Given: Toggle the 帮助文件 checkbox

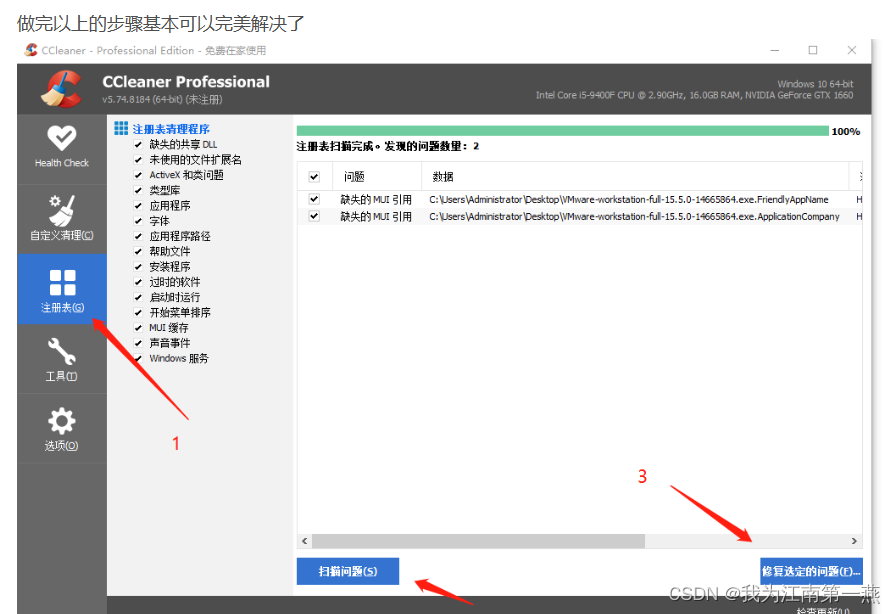Looking at the screenshot, I should (x=138, y=251).
